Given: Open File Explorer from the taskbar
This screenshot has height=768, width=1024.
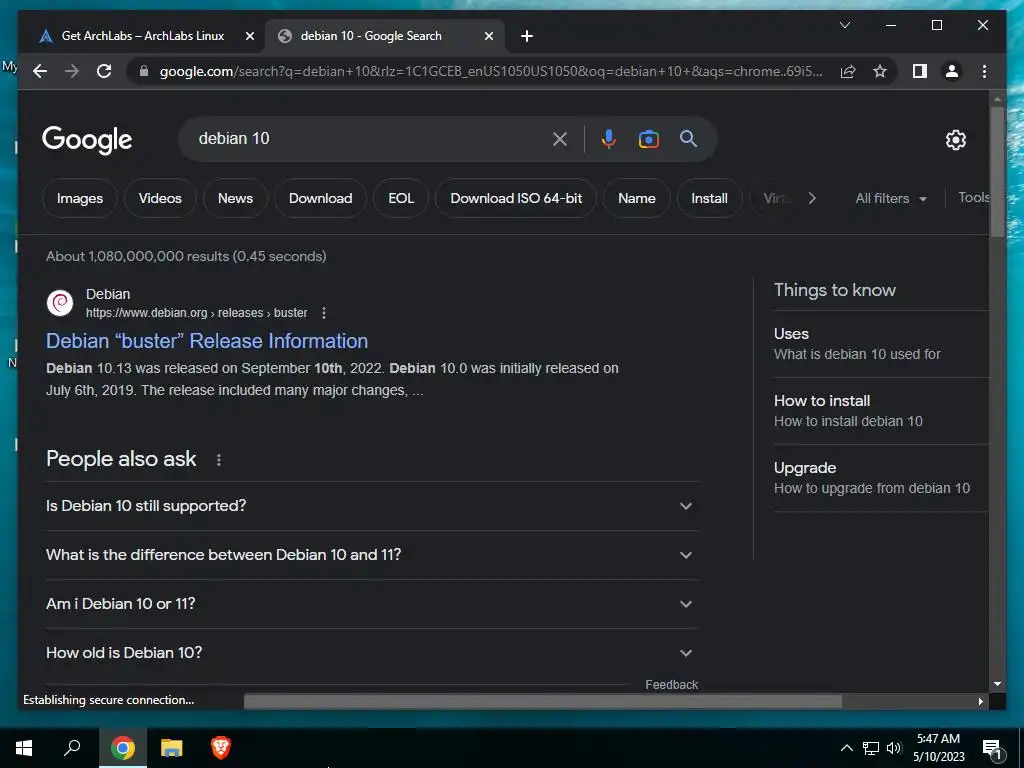Looking at the screenshot, I should [172, 748].
